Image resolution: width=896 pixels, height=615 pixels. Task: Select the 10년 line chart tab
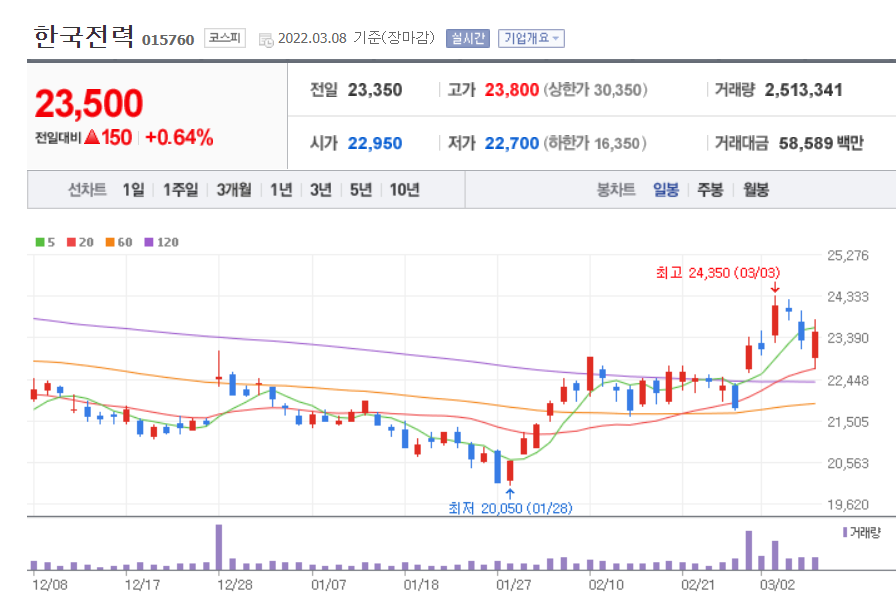click(405, 189)
